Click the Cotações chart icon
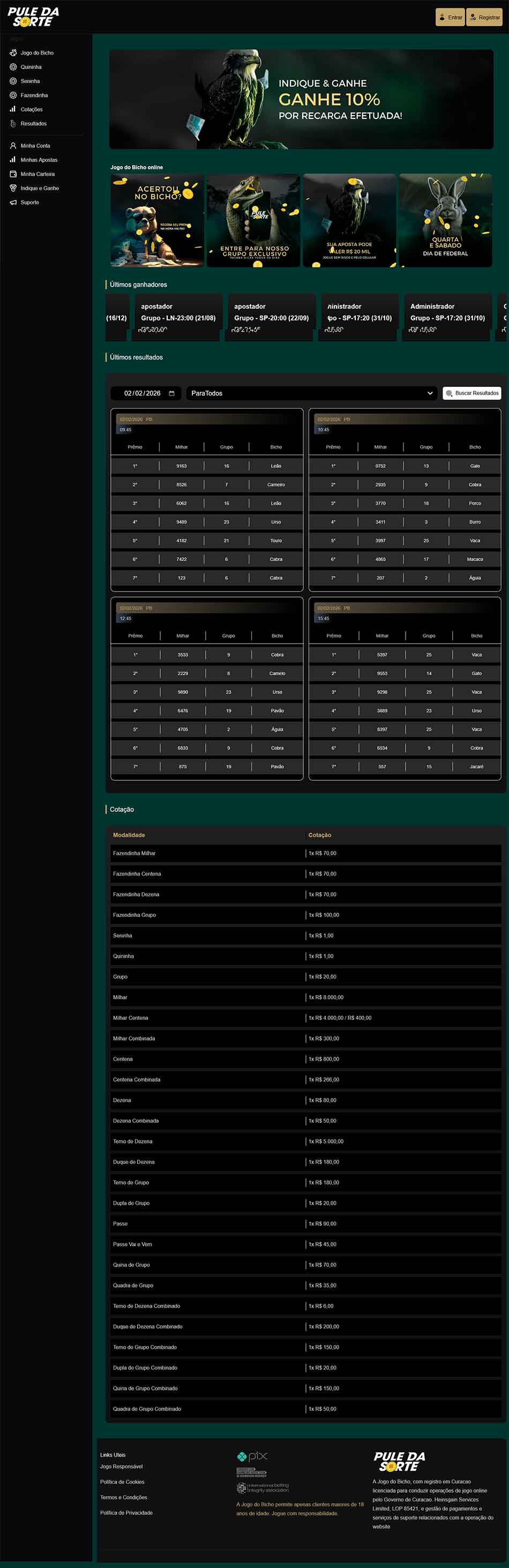This screenshot has height=1568, width=509. coord(13,109)
